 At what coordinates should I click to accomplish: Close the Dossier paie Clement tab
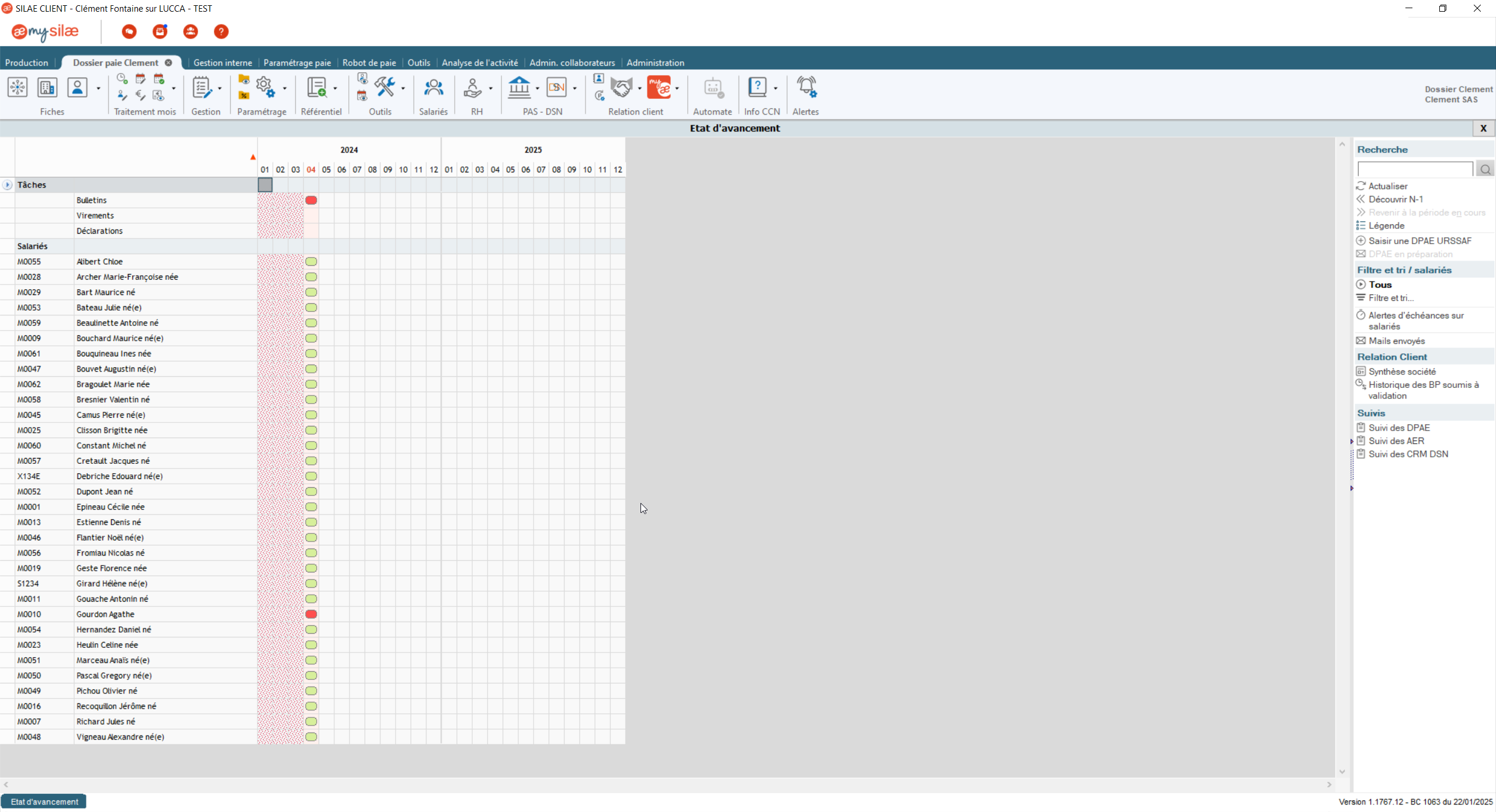tap(168, 63)
